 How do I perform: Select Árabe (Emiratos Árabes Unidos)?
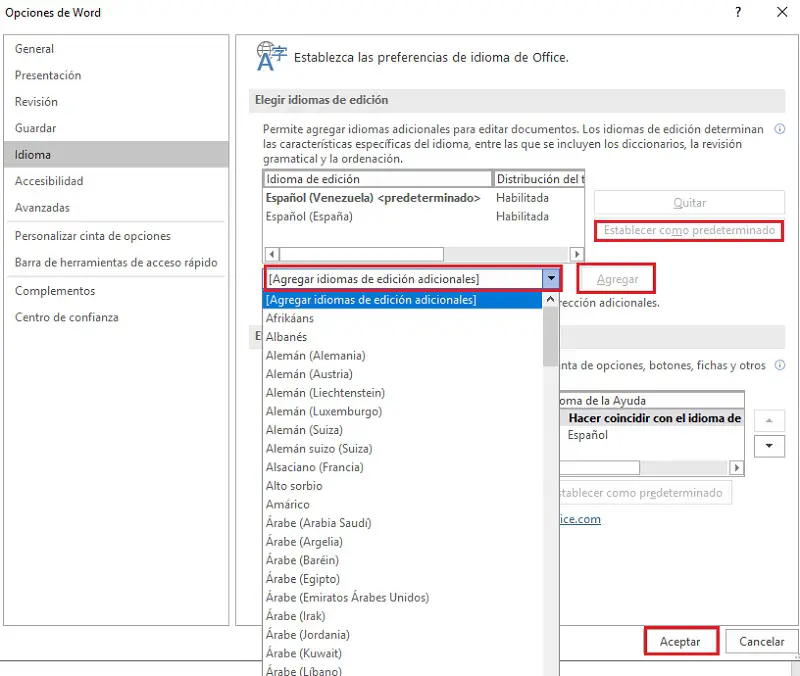point(402,598)
